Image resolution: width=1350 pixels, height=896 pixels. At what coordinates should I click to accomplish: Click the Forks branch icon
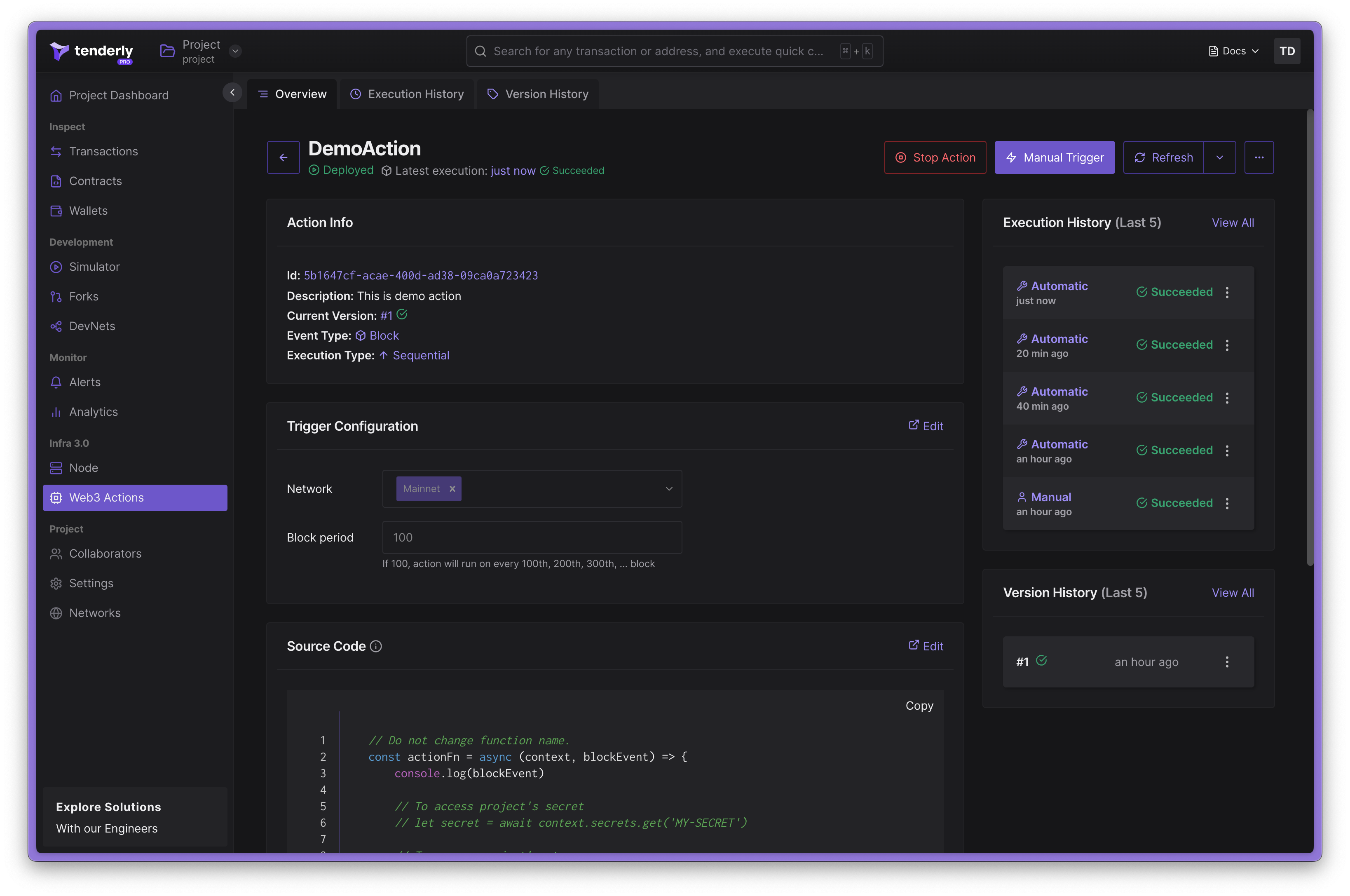pyautogui.click(x=56, y=297)
